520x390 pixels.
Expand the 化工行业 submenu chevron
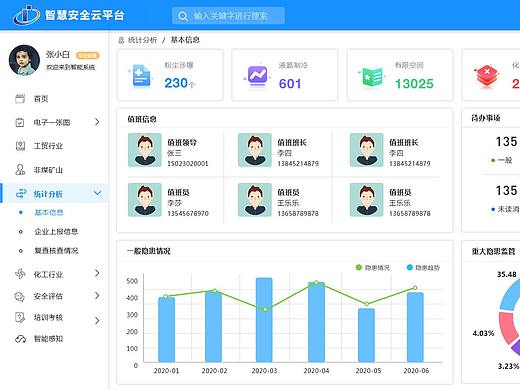pyautogui.click(x=97, y=273)
